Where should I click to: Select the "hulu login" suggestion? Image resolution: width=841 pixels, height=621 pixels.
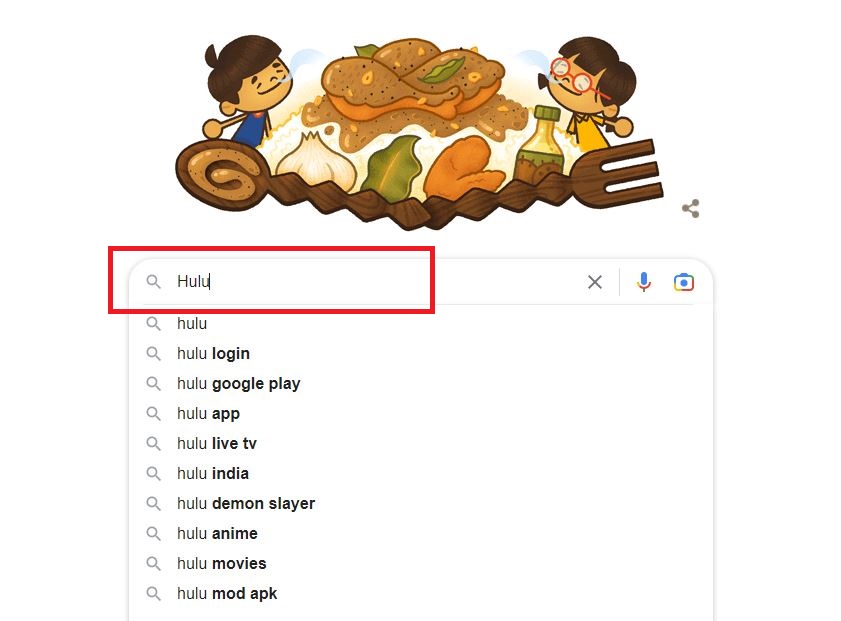pyautogui.click(x=213, y=353)
